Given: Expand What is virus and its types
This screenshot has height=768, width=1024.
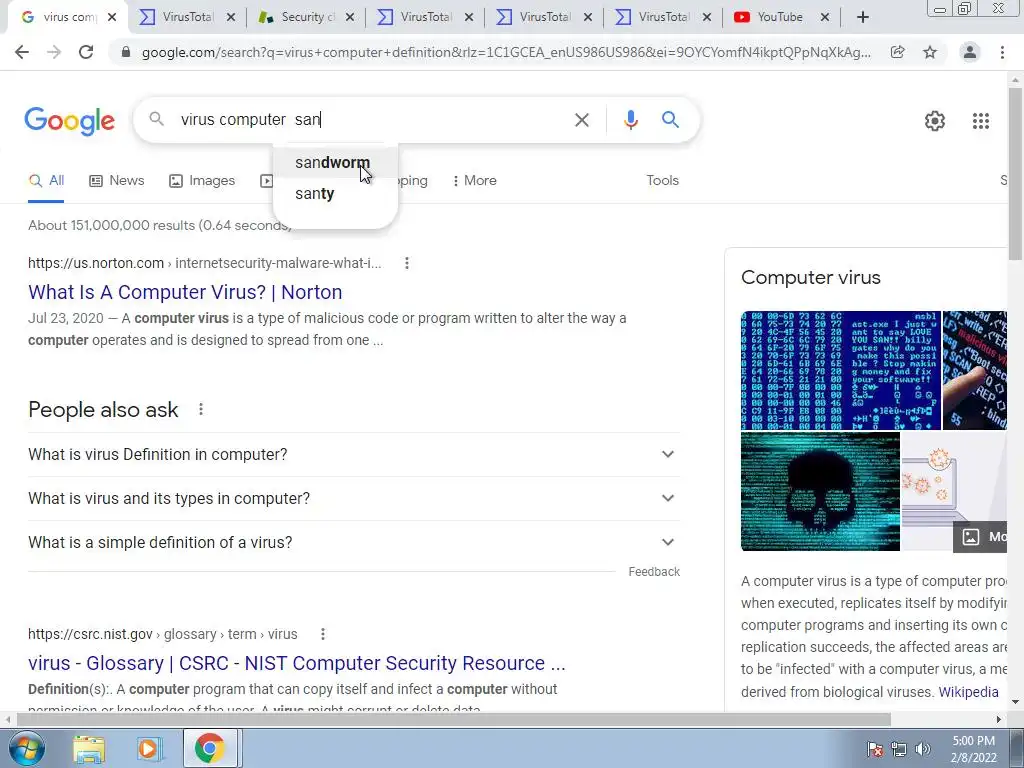Looking at the screenshot, I should coord(354,498).
